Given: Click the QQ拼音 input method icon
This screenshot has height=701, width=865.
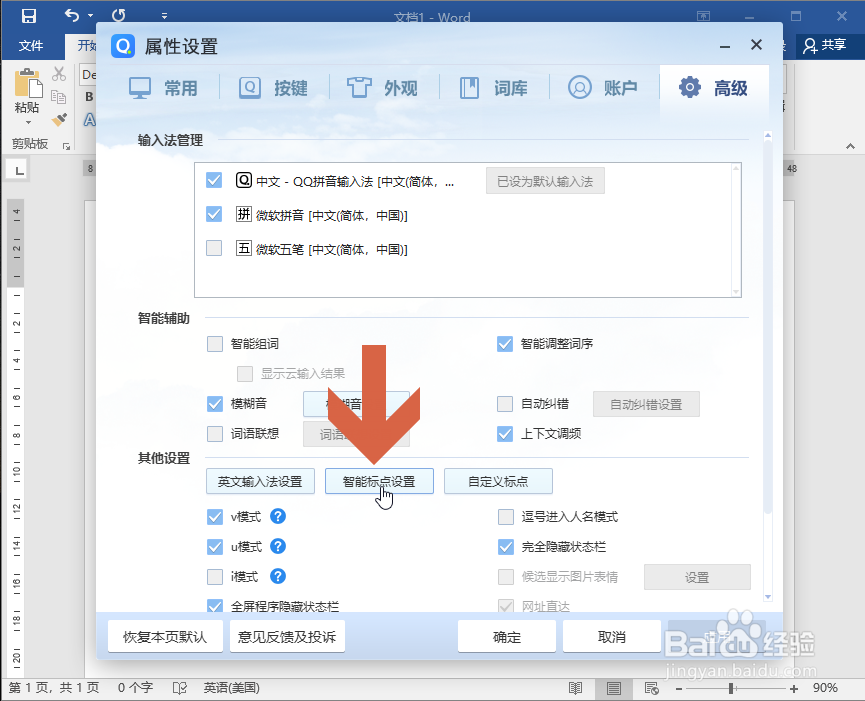Looking at the screenshot, I should (244, 180).
